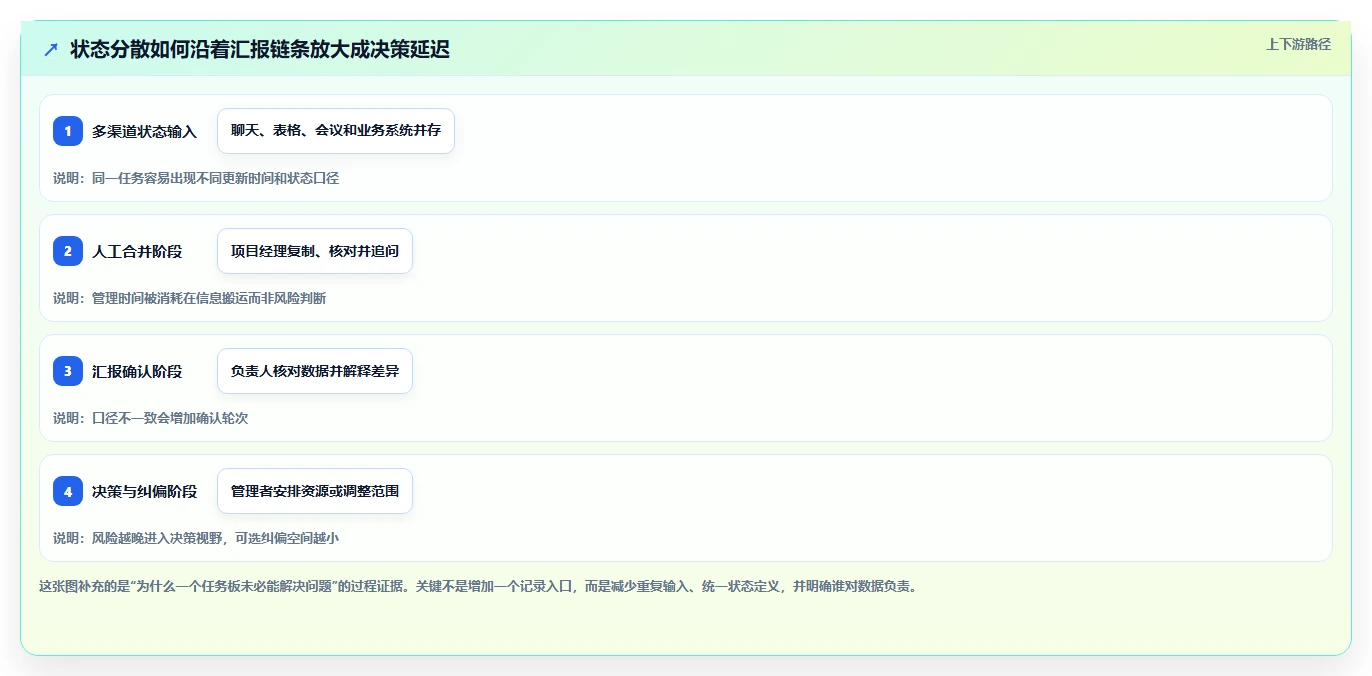The image size is (1372, 676).
Task: Click the title 状态分散如何沿着汇报链条放大成决策延迟
Action: 260,50
